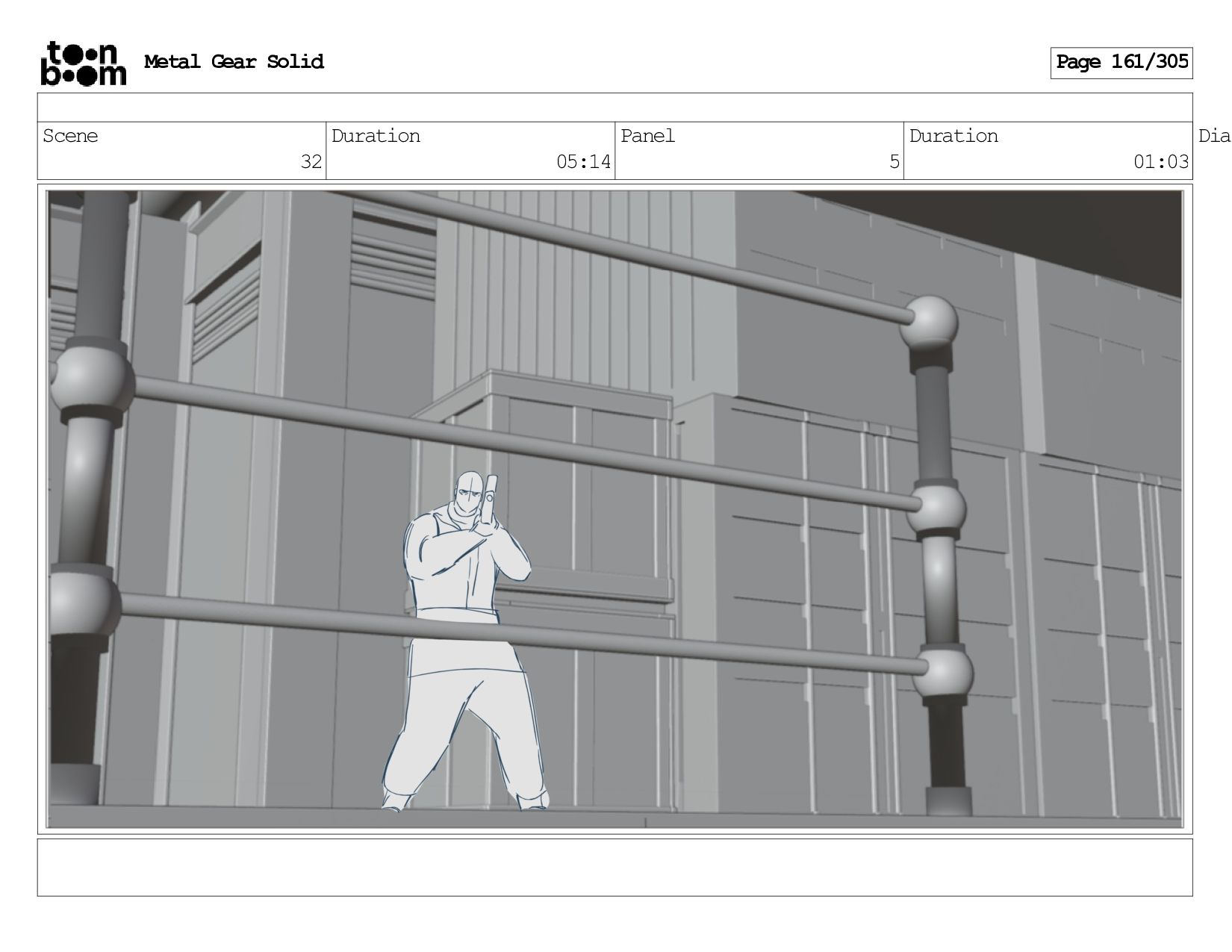Click the 'Metal Gear Solid' title text

coord(234,62)
